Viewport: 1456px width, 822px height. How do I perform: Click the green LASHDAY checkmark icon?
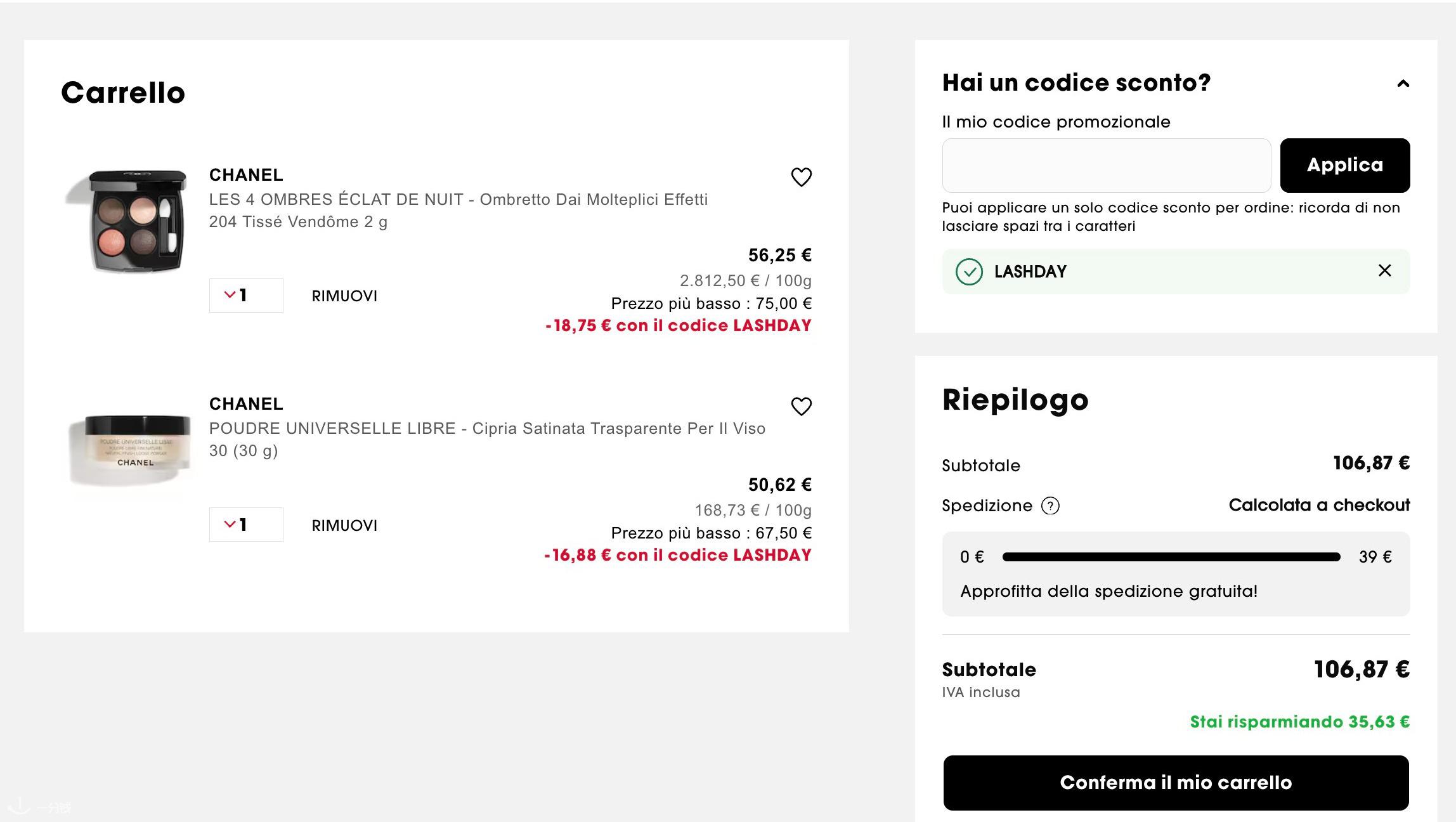969,271
